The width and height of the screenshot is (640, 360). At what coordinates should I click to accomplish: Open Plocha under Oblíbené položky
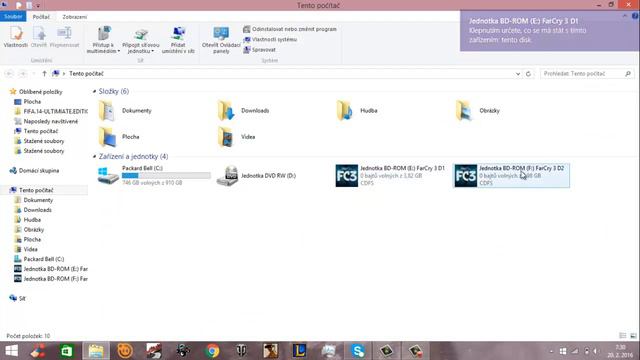click(x=32, y=102)
